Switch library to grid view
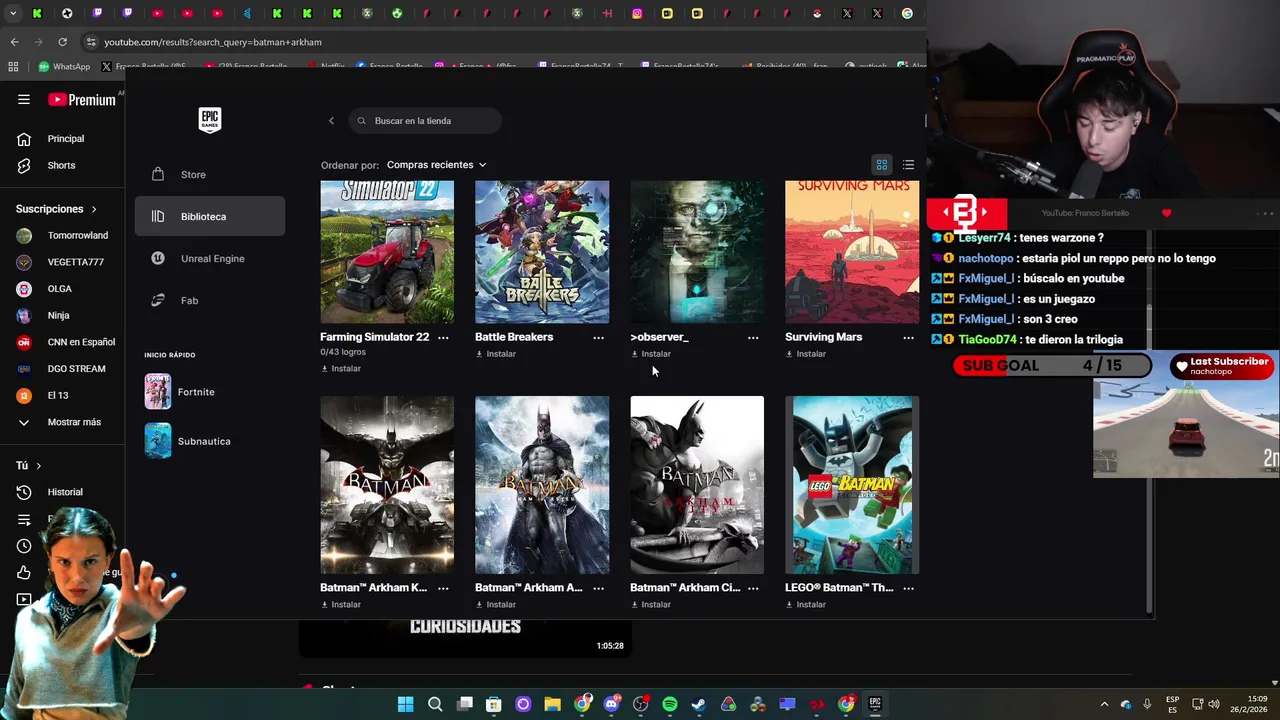The width and height of the screenshot is (1280, 720). tap(882, 165)
